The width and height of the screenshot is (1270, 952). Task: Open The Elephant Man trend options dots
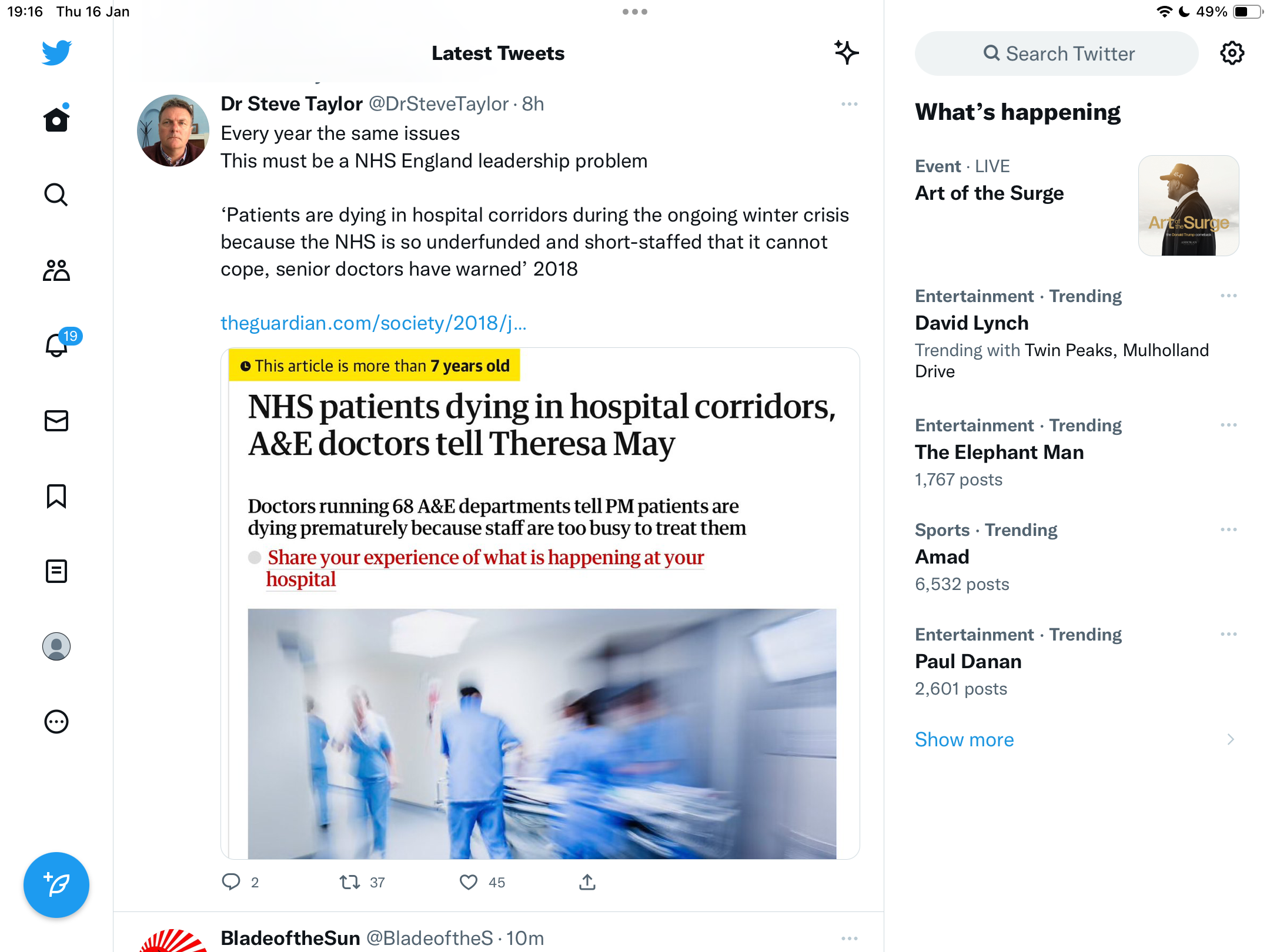1228,425
